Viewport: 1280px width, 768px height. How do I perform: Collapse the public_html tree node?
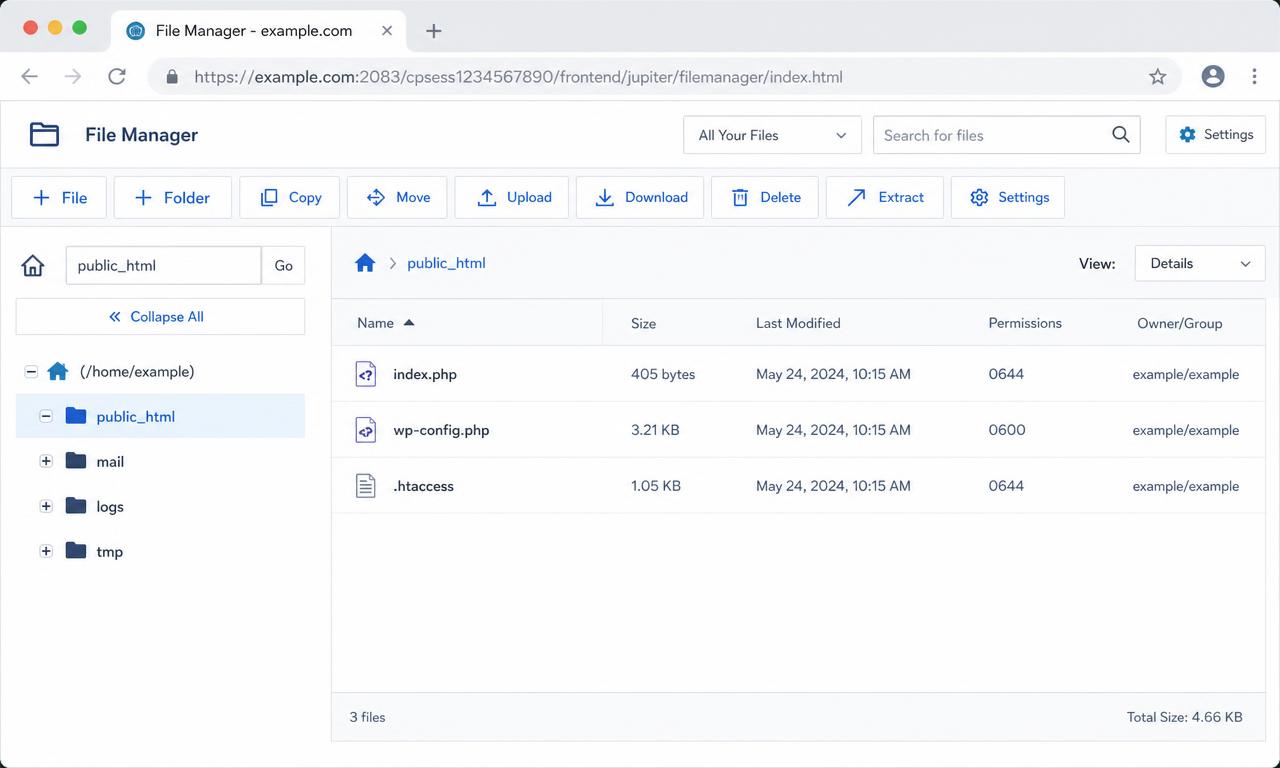point(46,416)
